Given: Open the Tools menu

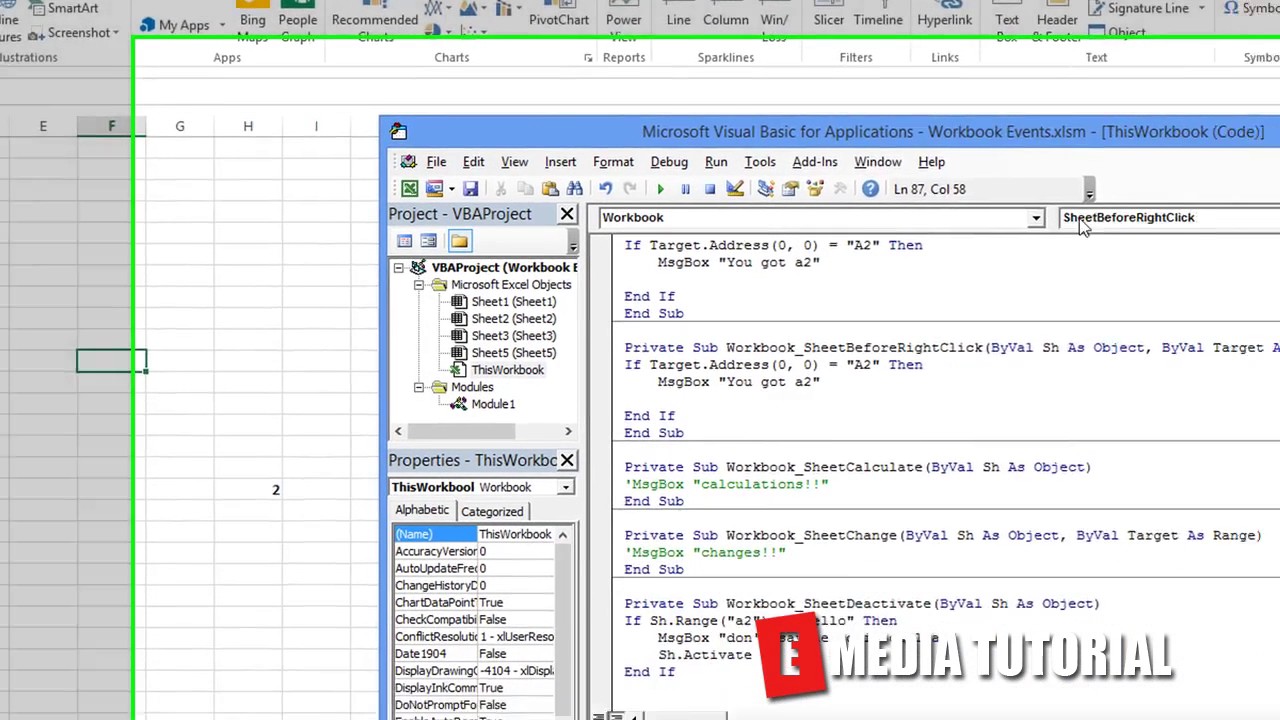Looking at the screenshot, I should pos(760,162).
